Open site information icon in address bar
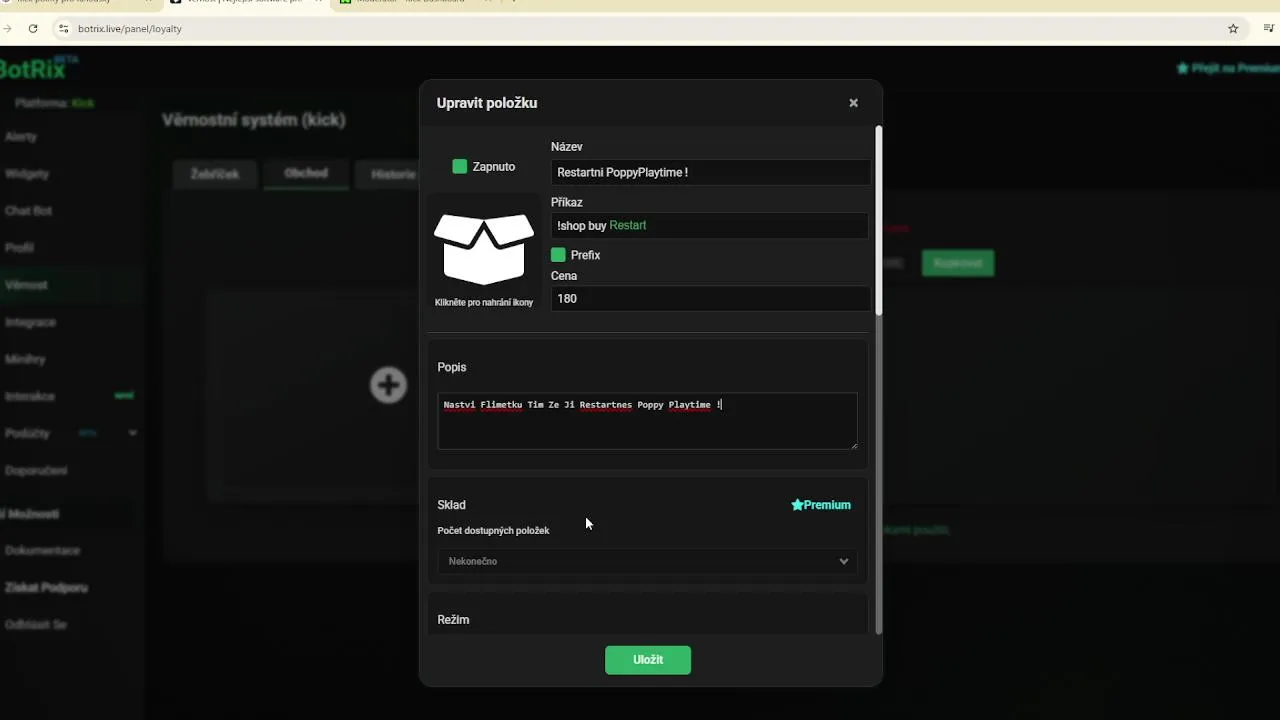 [64, 29]
